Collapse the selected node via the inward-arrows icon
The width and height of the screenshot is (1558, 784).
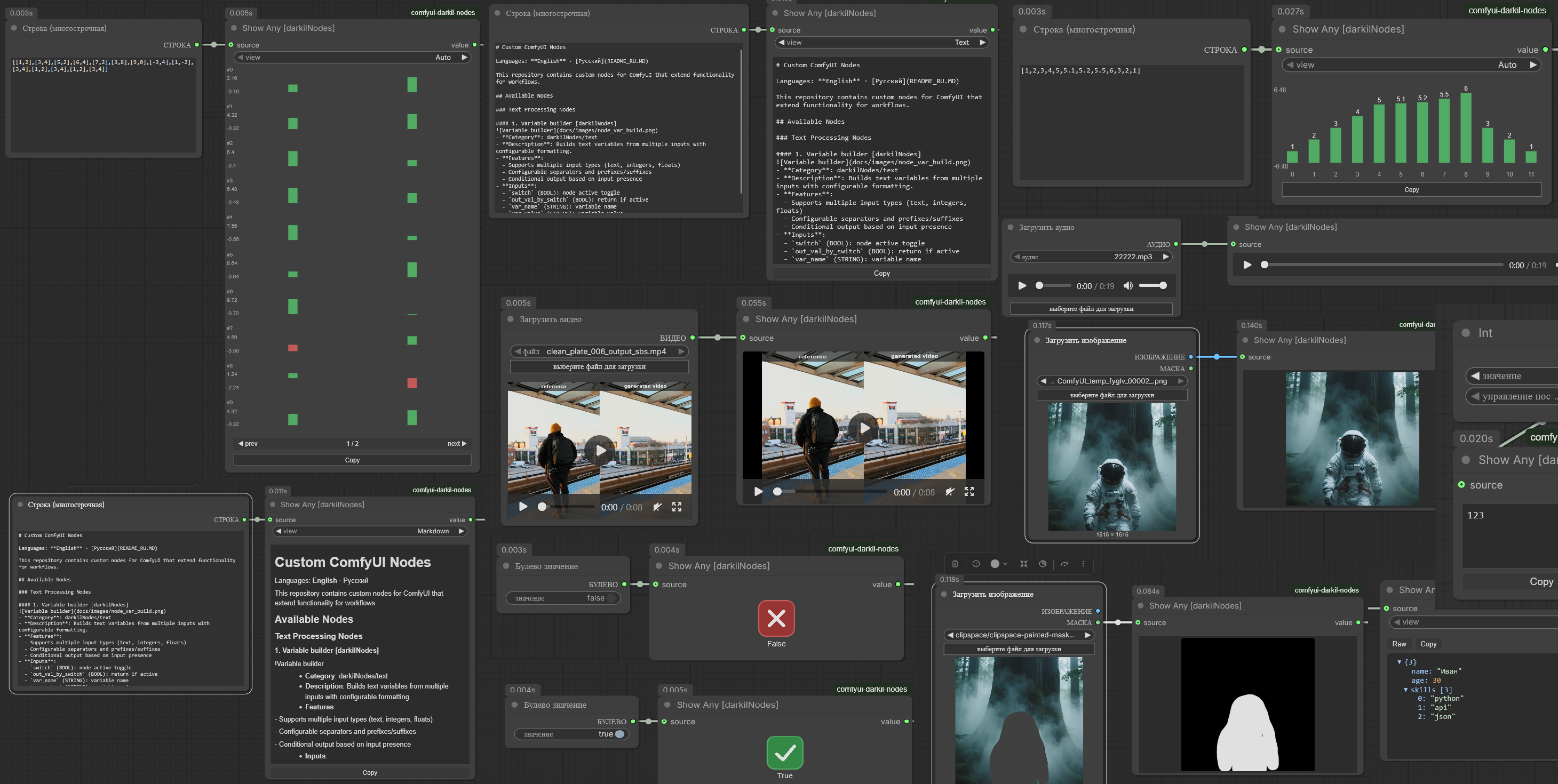[1024, 564]
